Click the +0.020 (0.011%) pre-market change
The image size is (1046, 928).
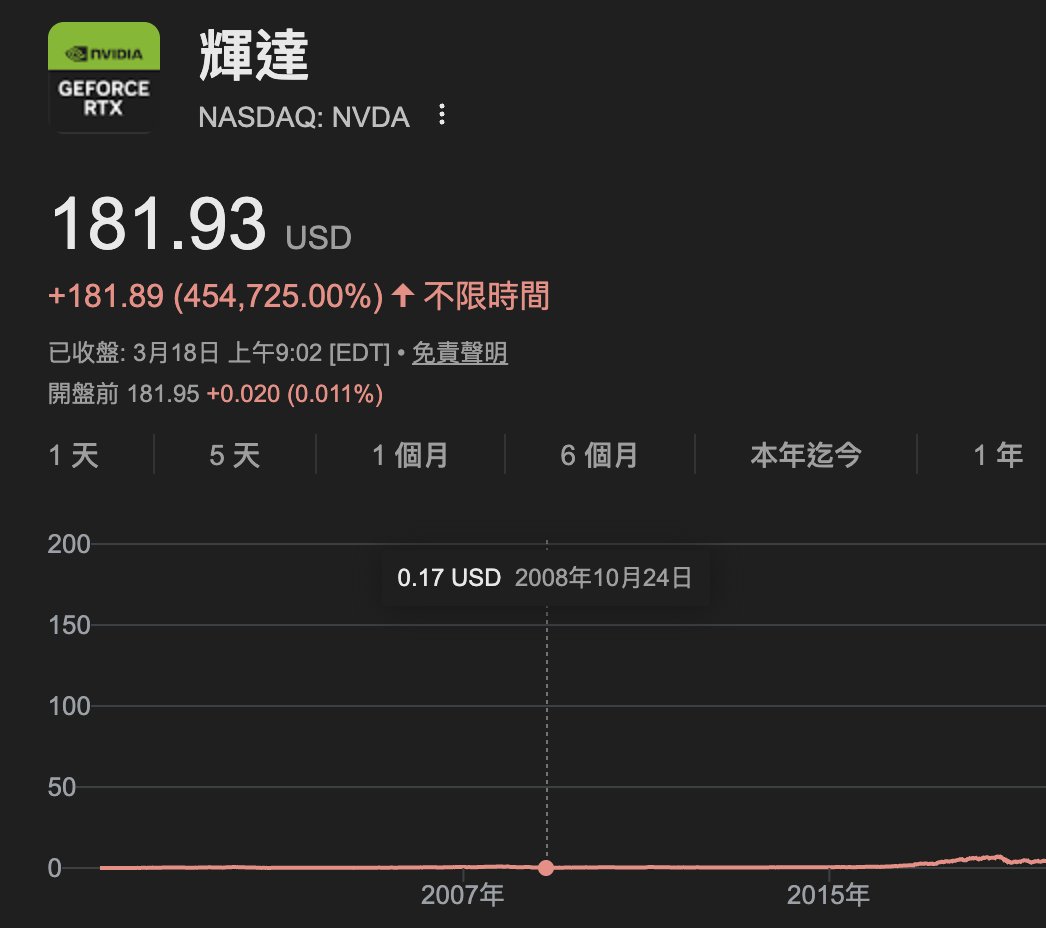click(295, 394)
